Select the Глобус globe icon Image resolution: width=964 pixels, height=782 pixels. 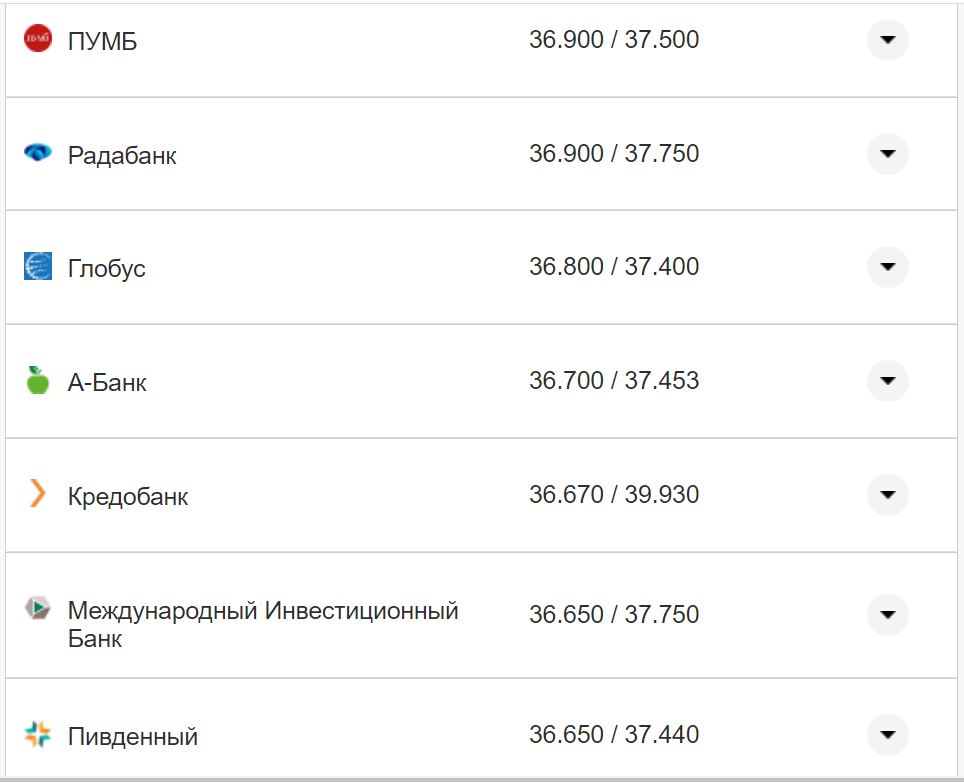pyautogui.click(x=37, y=266)
